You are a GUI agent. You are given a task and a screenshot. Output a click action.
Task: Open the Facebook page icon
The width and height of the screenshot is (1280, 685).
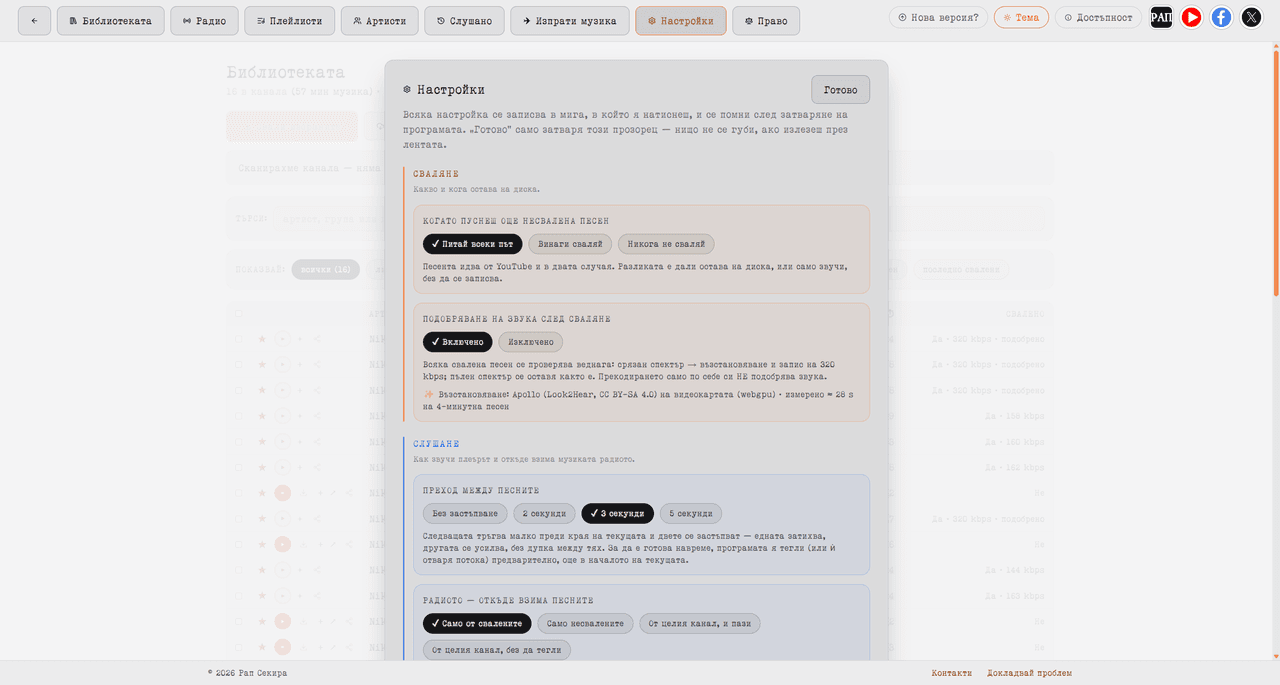coord(1221,17)
